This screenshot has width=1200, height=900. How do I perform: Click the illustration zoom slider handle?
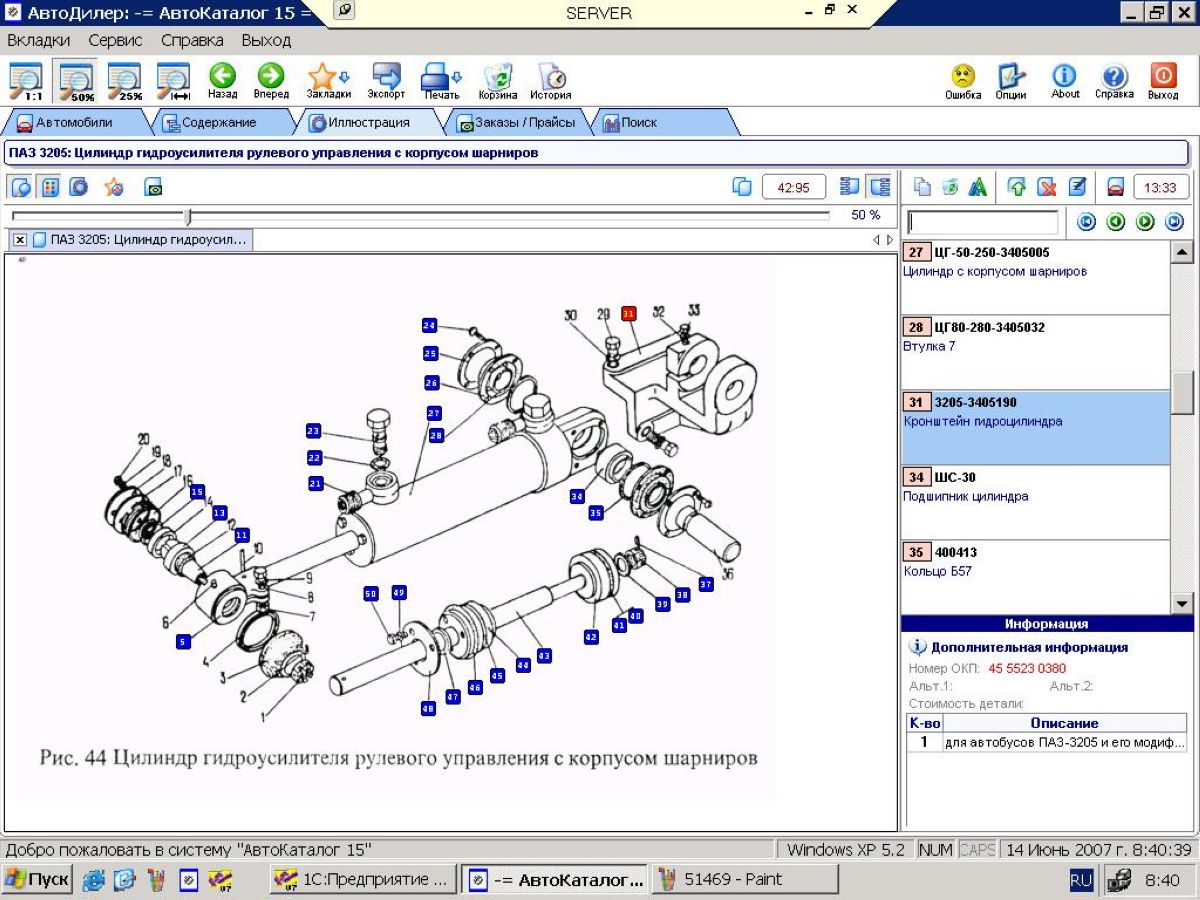187,216
